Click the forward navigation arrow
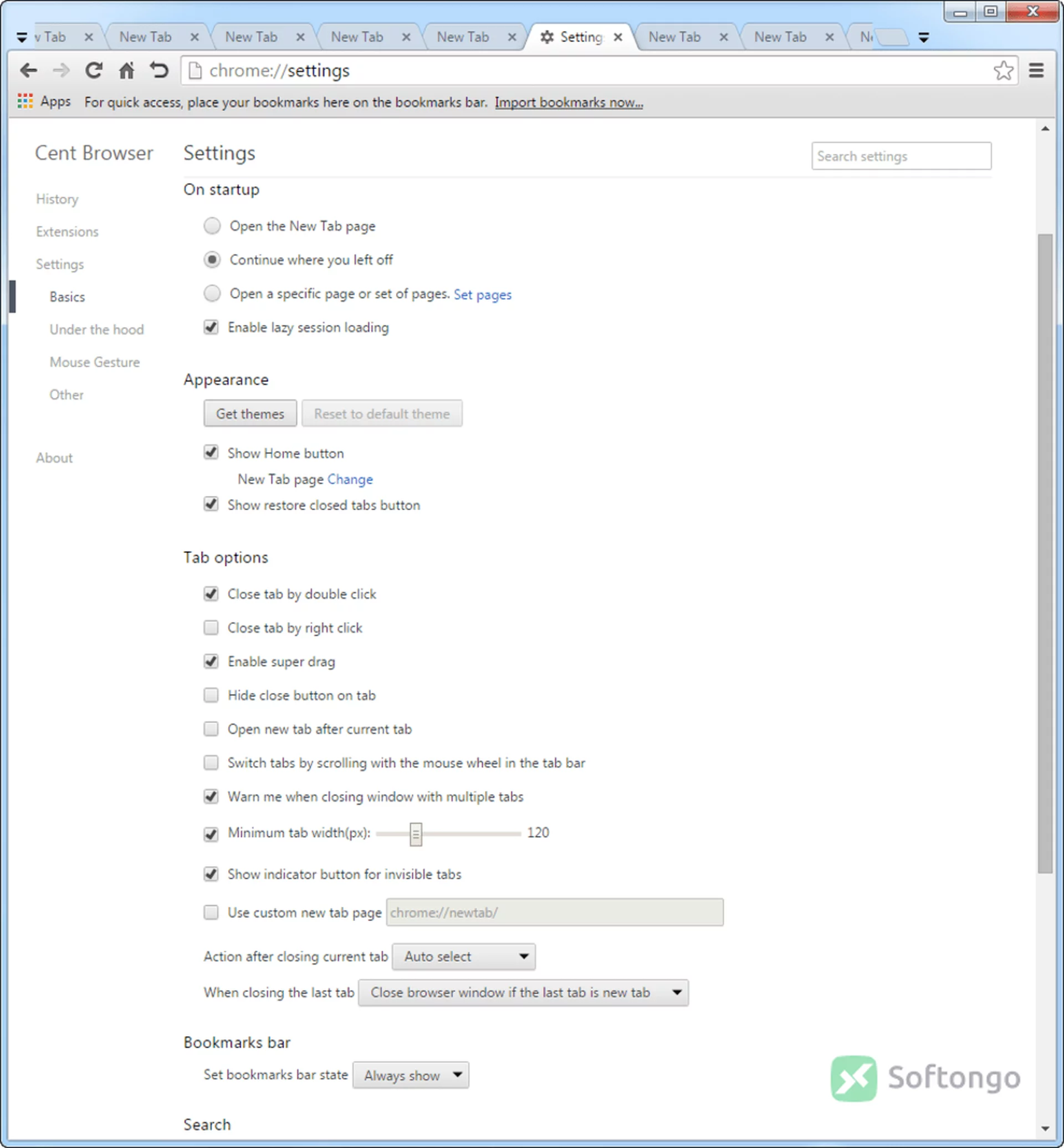Image resolution: width=1064 pixels, height=1148 pixels. point(60,71)
